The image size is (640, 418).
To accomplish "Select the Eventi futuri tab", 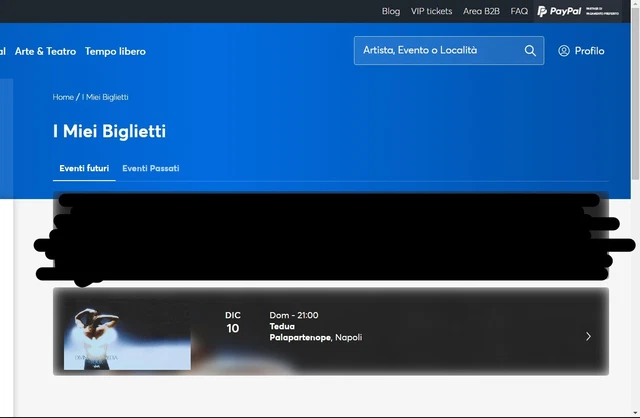I will (x=84, y=168).
